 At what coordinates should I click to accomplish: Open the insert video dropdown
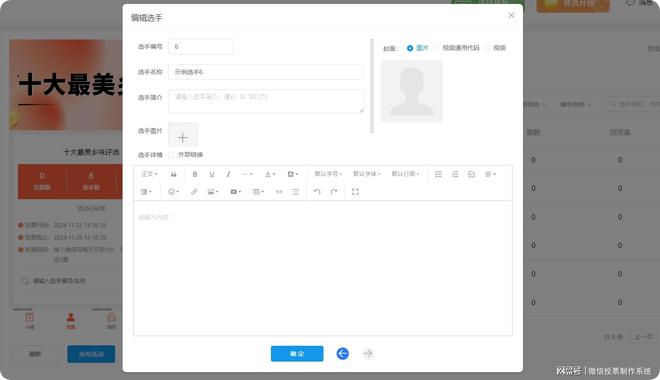click(236, 192)
